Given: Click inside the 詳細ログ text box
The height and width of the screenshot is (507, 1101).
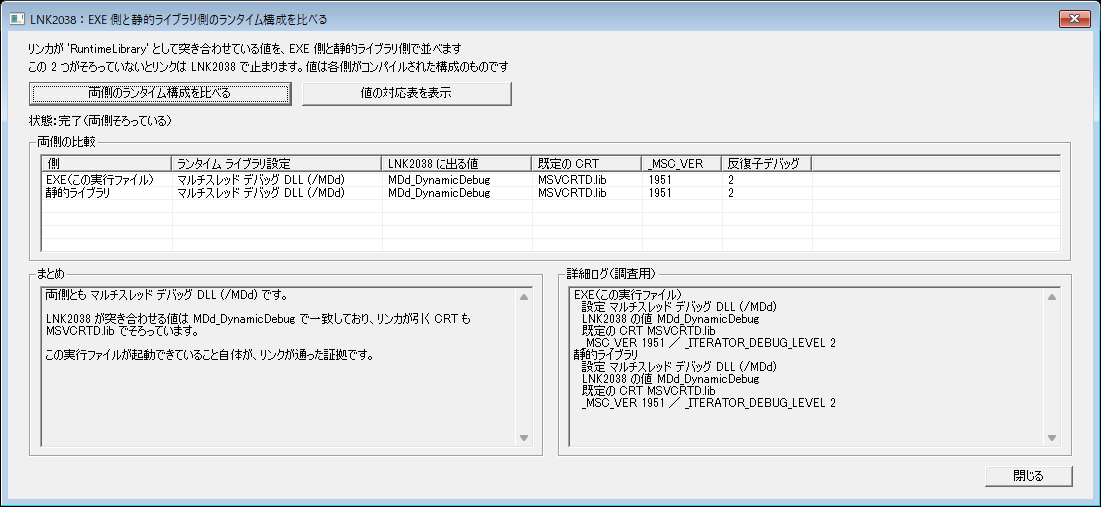Looking at the screenshot, I should tap(815, 366).
